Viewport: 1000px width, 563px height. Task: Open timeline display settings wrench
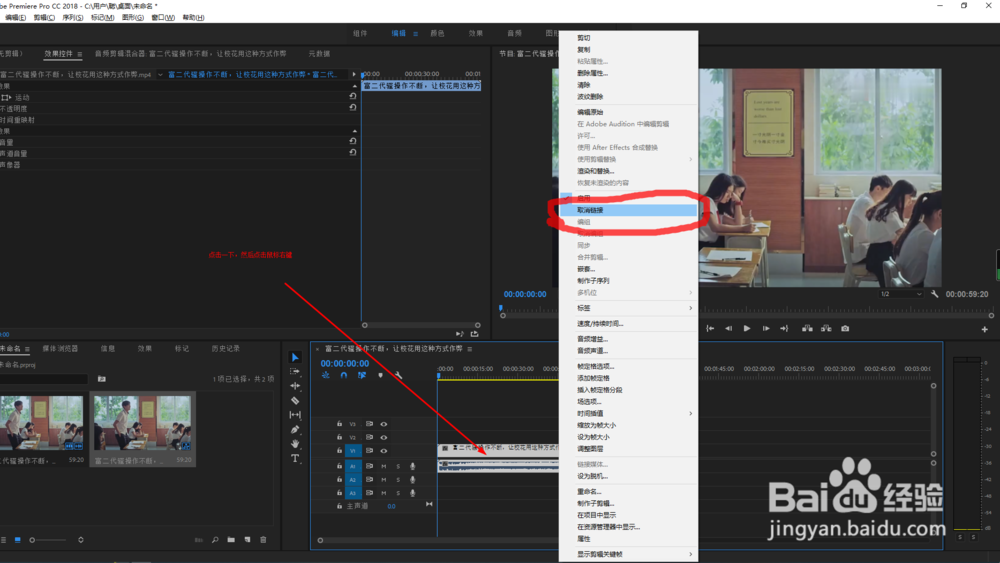pyautogui.click(x=399, y=376)
